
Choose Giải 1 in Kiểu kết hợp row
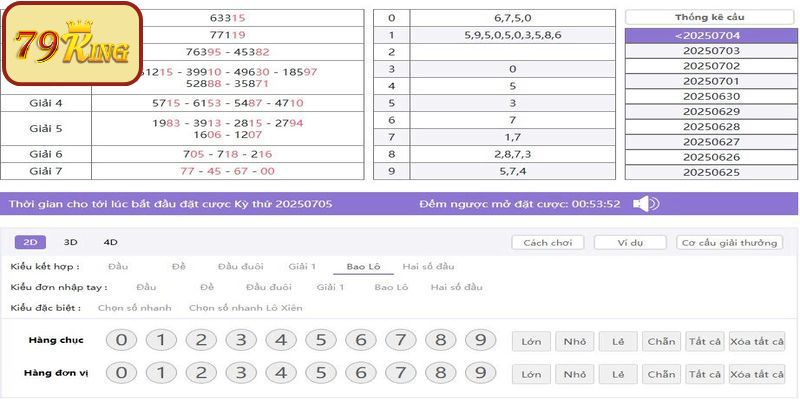(x=302, y=266)
